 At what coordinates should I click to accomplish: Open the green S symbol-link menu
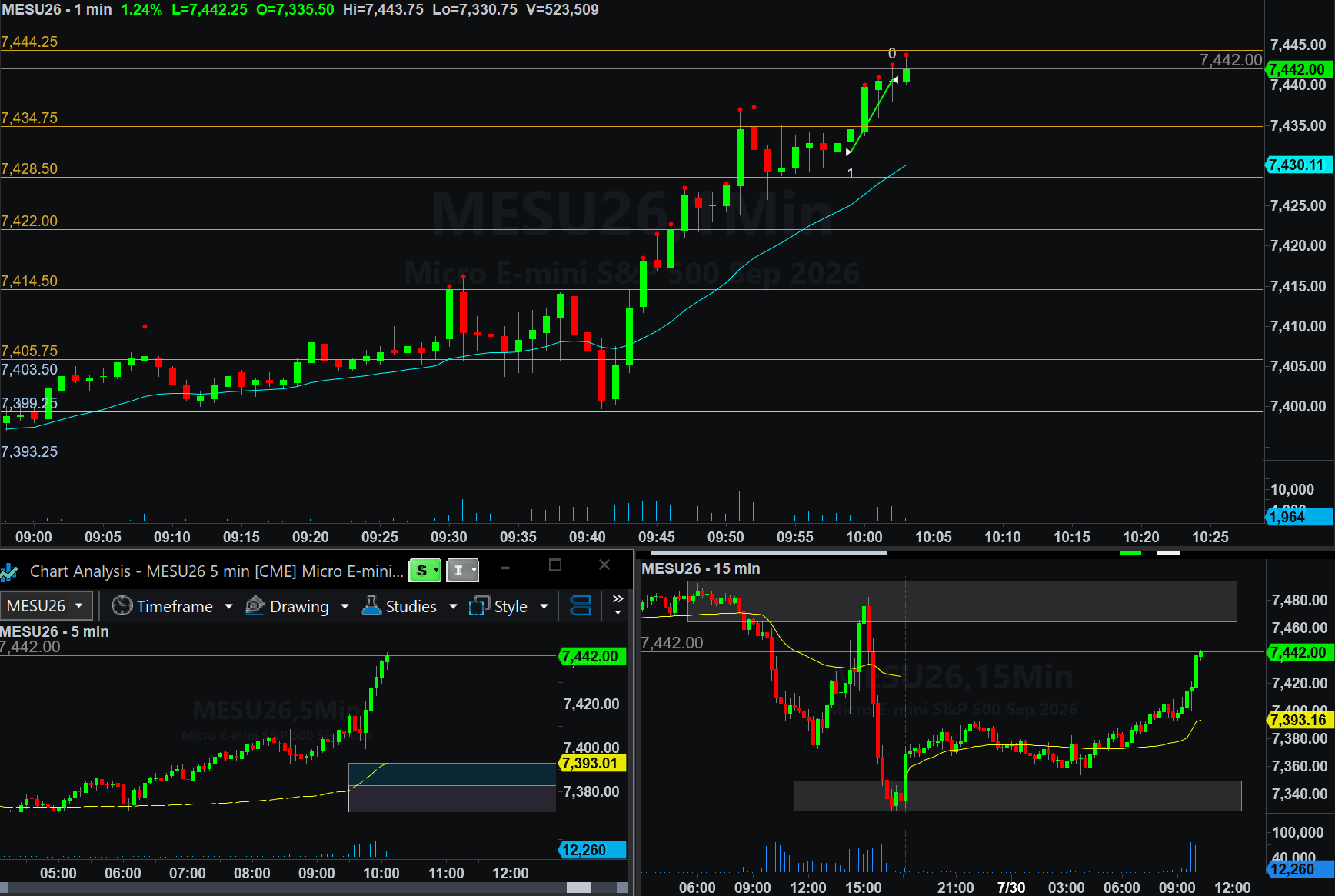pos(424,570)
